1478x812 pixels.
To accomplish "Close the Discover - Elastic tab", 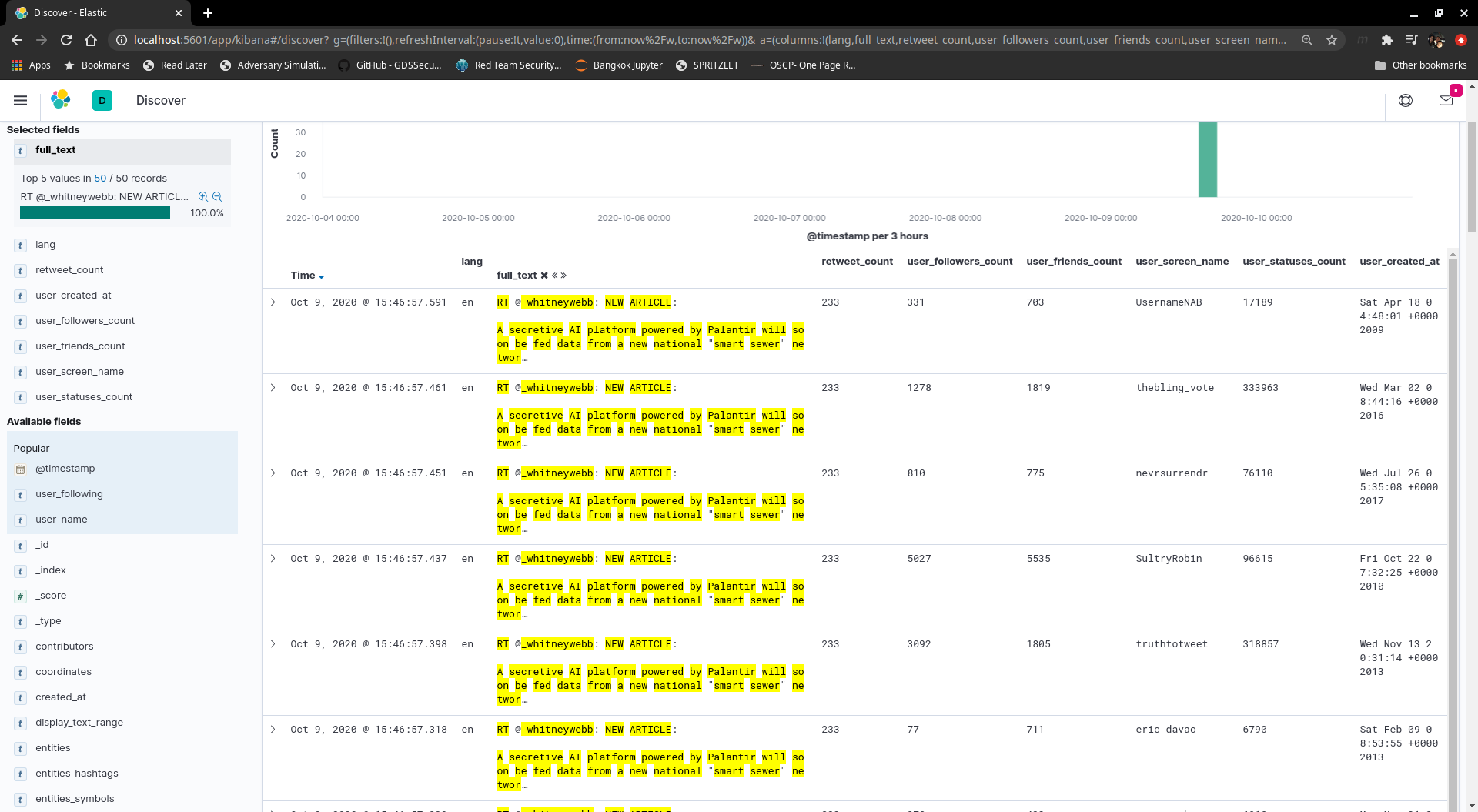I will click(179, 13).
